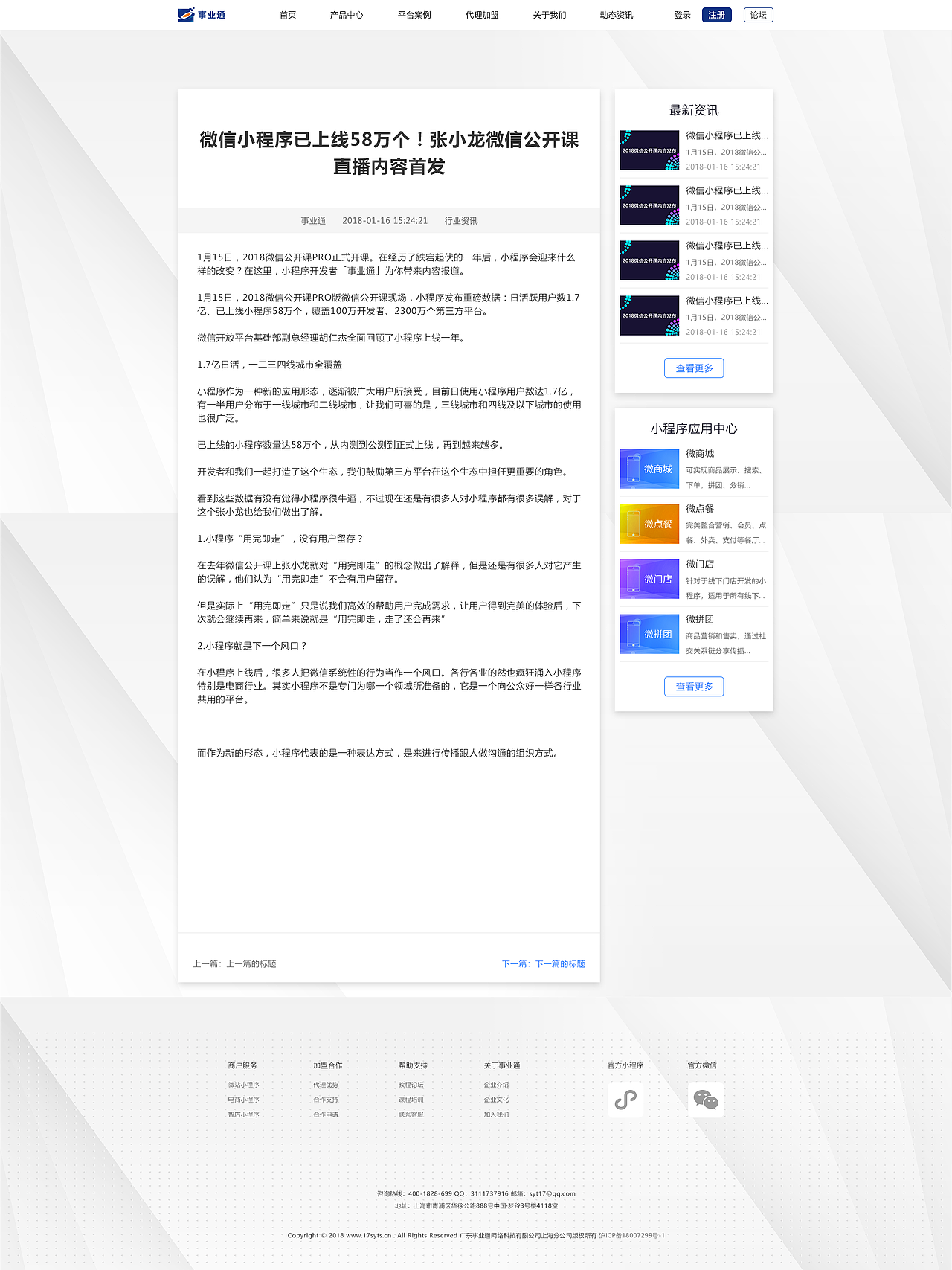Open the official mini program icon in footer
Screen dimensions: 952x1270
point(625,1100)
